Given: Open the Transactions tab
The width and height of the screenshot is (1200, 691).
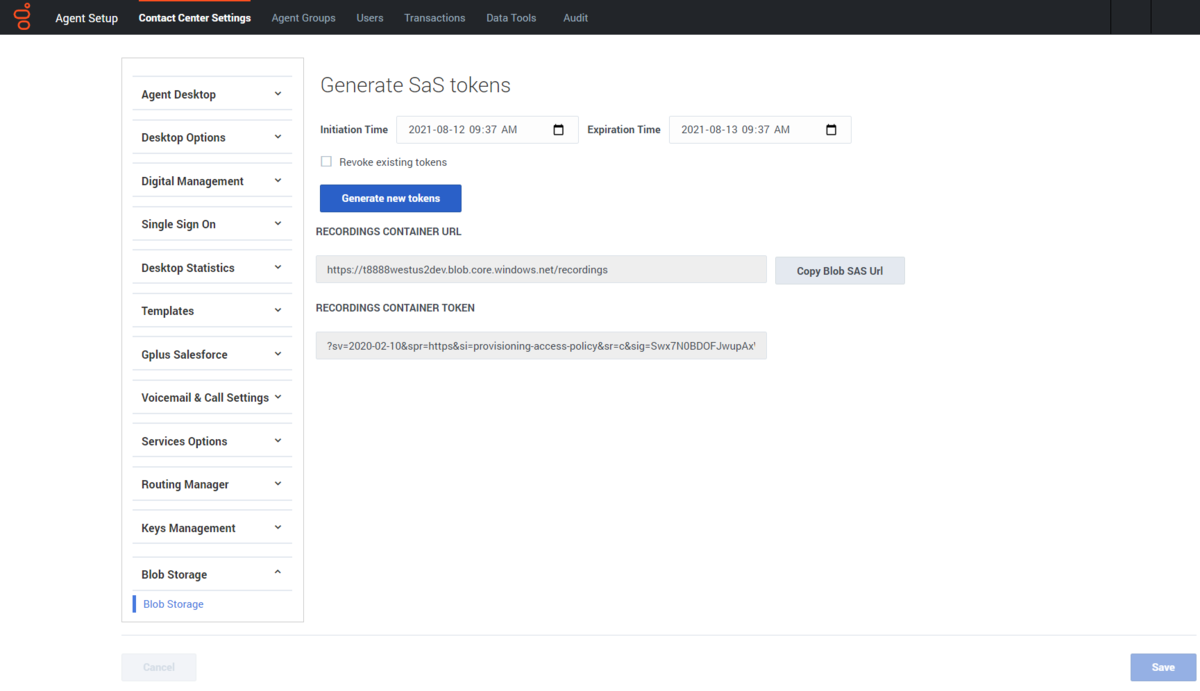Looking at the screenshot, I should tap(435, 18).
